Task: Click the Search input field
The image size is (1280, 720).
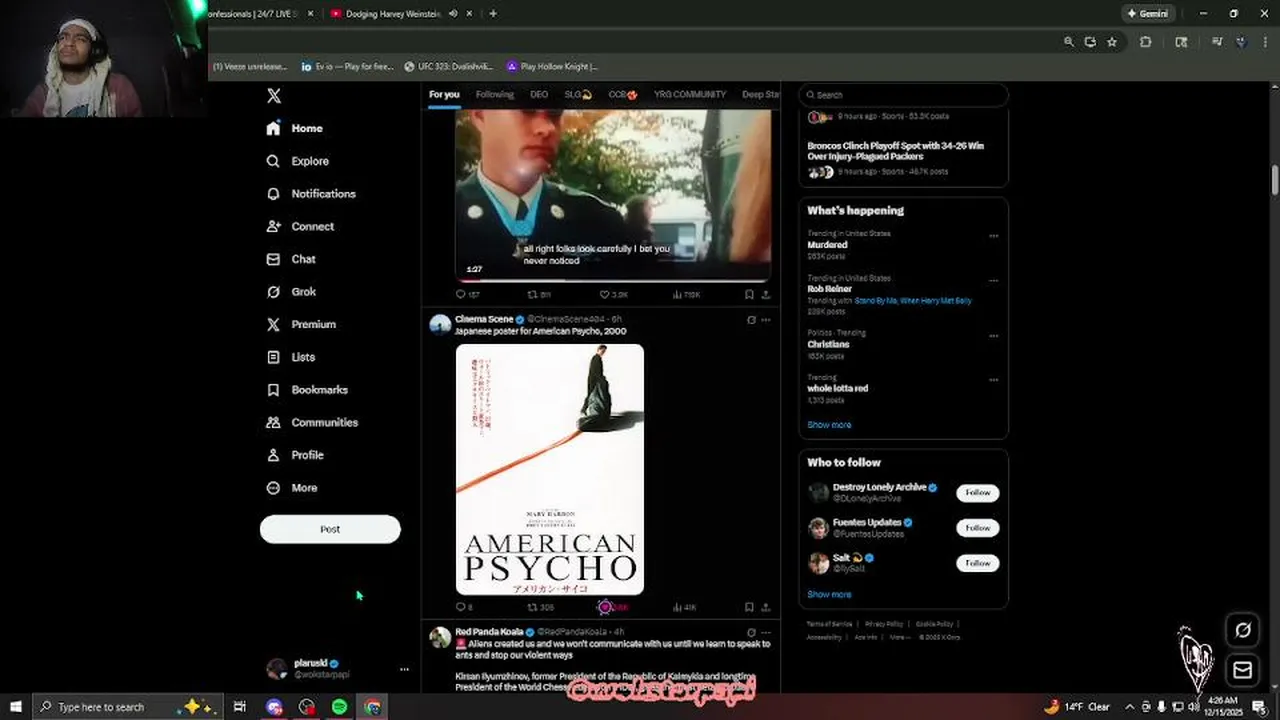Action: click(903, 95)
